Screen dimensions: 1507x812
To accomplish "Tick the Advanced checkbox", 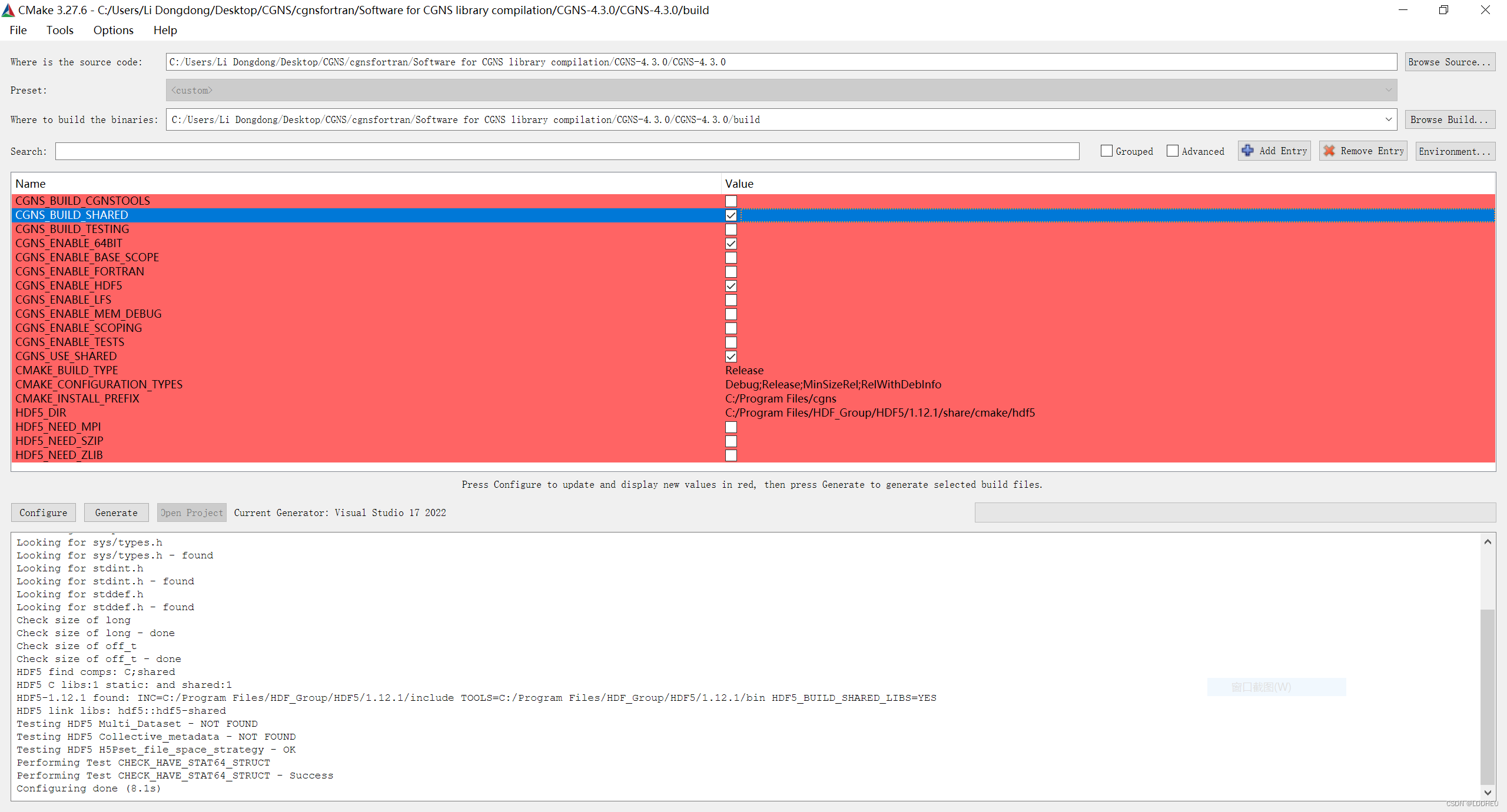I will [1173, 151].
